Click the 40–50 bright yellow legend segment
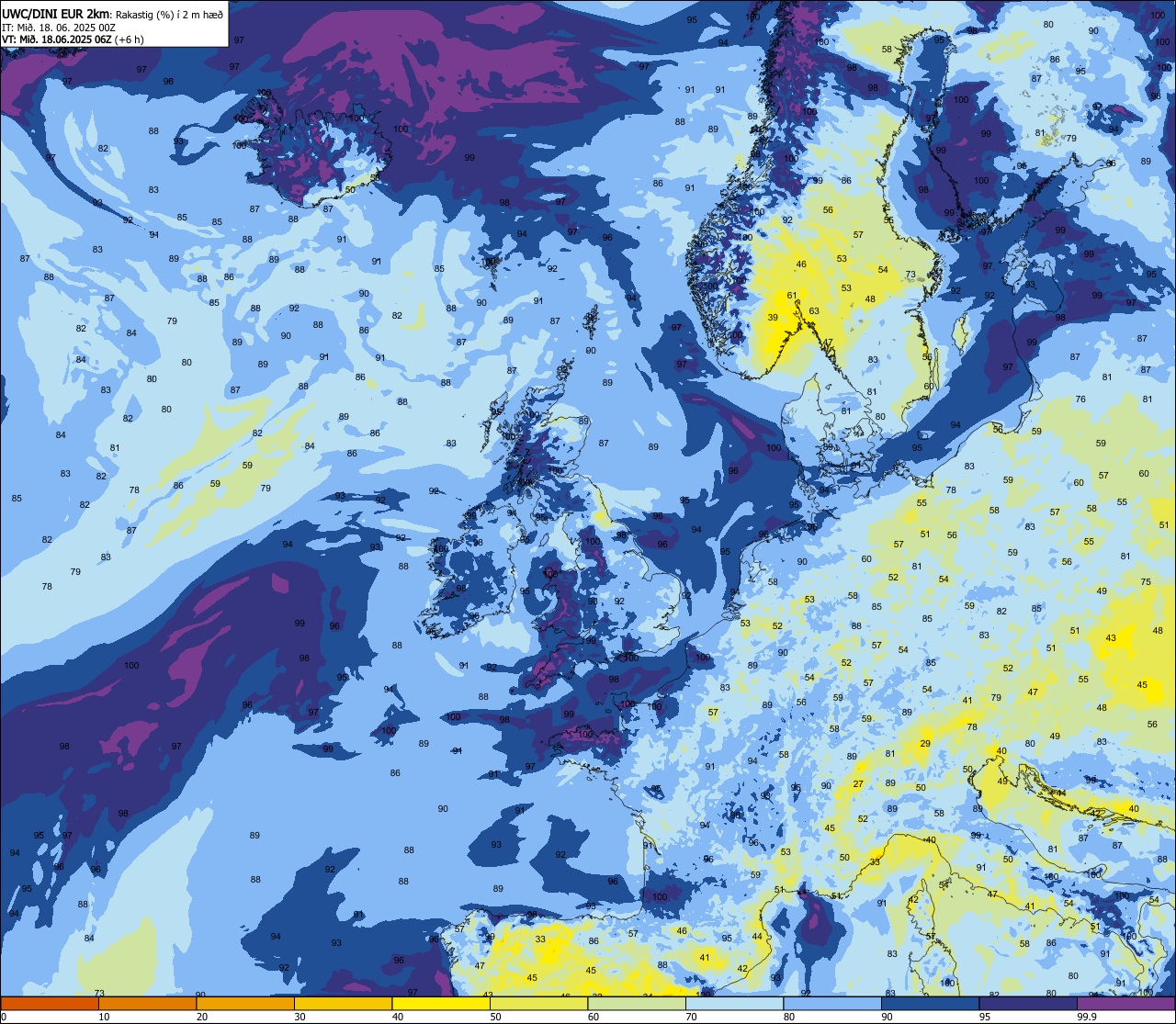The image size is (1176, 1024). [441, 1004]
